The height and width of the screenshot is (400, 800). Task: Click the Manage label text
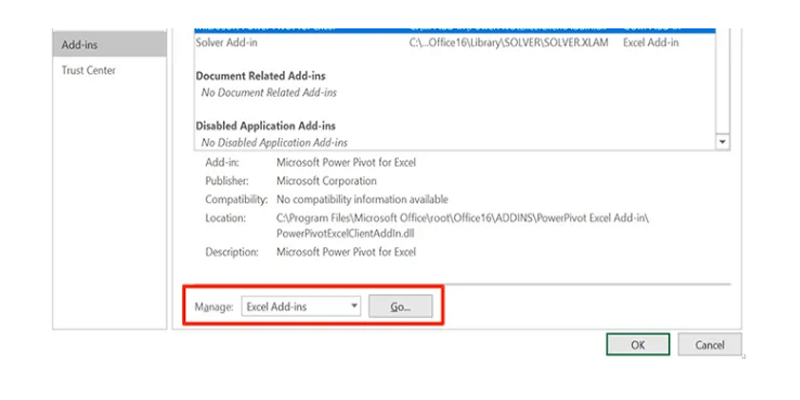tap(214, 307)
